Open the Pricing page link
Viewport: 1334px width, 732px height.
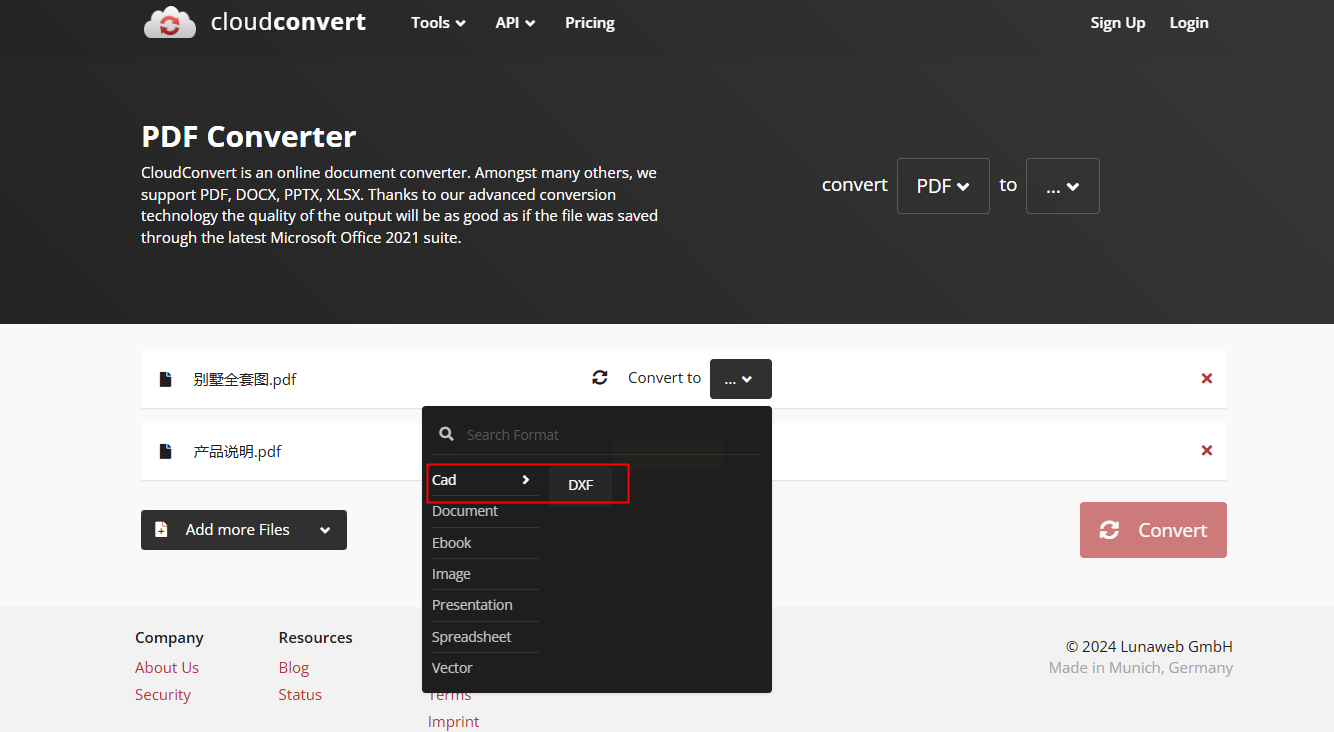coord(589,23)
